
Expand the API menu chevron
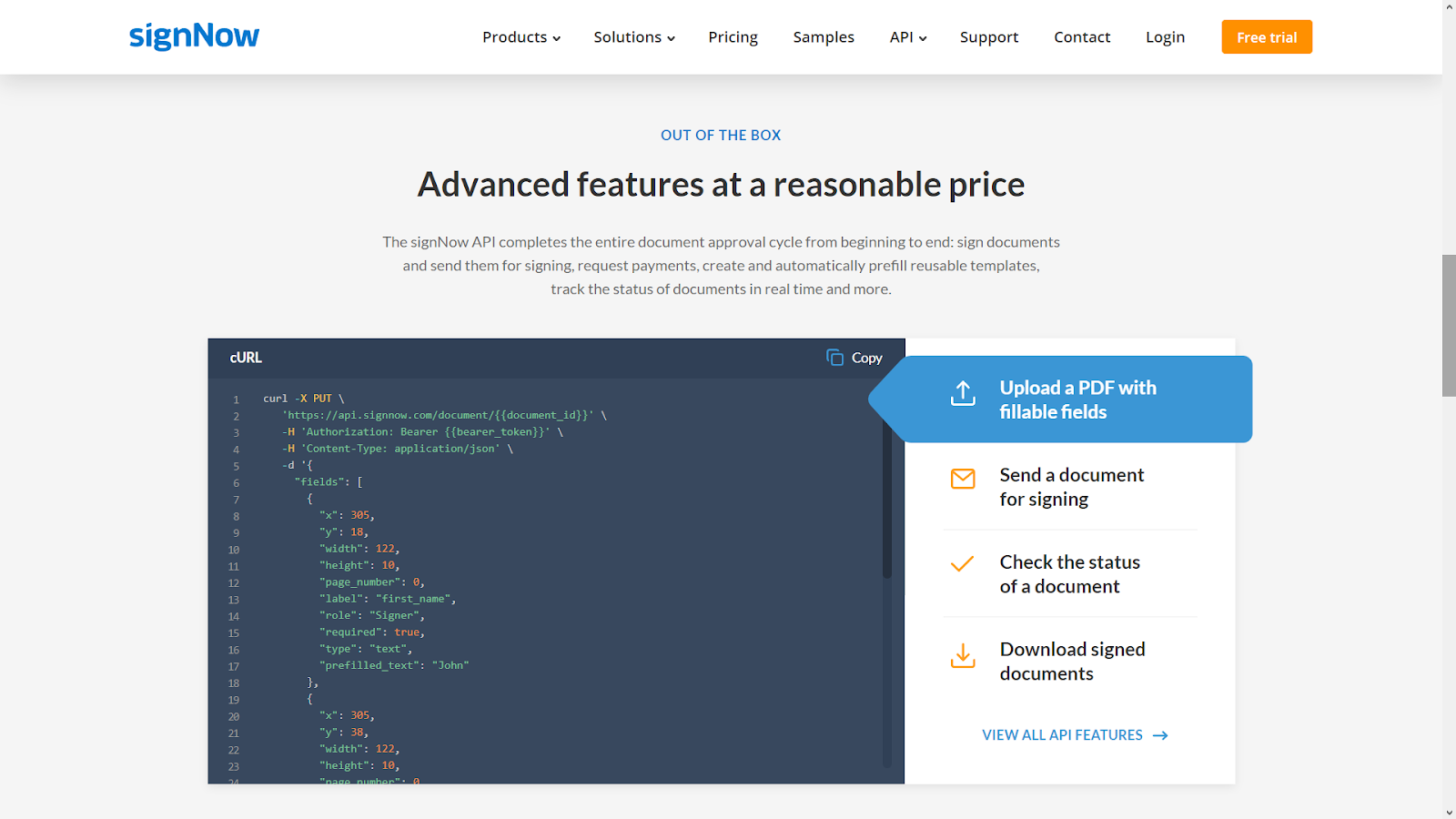[923, 38]
